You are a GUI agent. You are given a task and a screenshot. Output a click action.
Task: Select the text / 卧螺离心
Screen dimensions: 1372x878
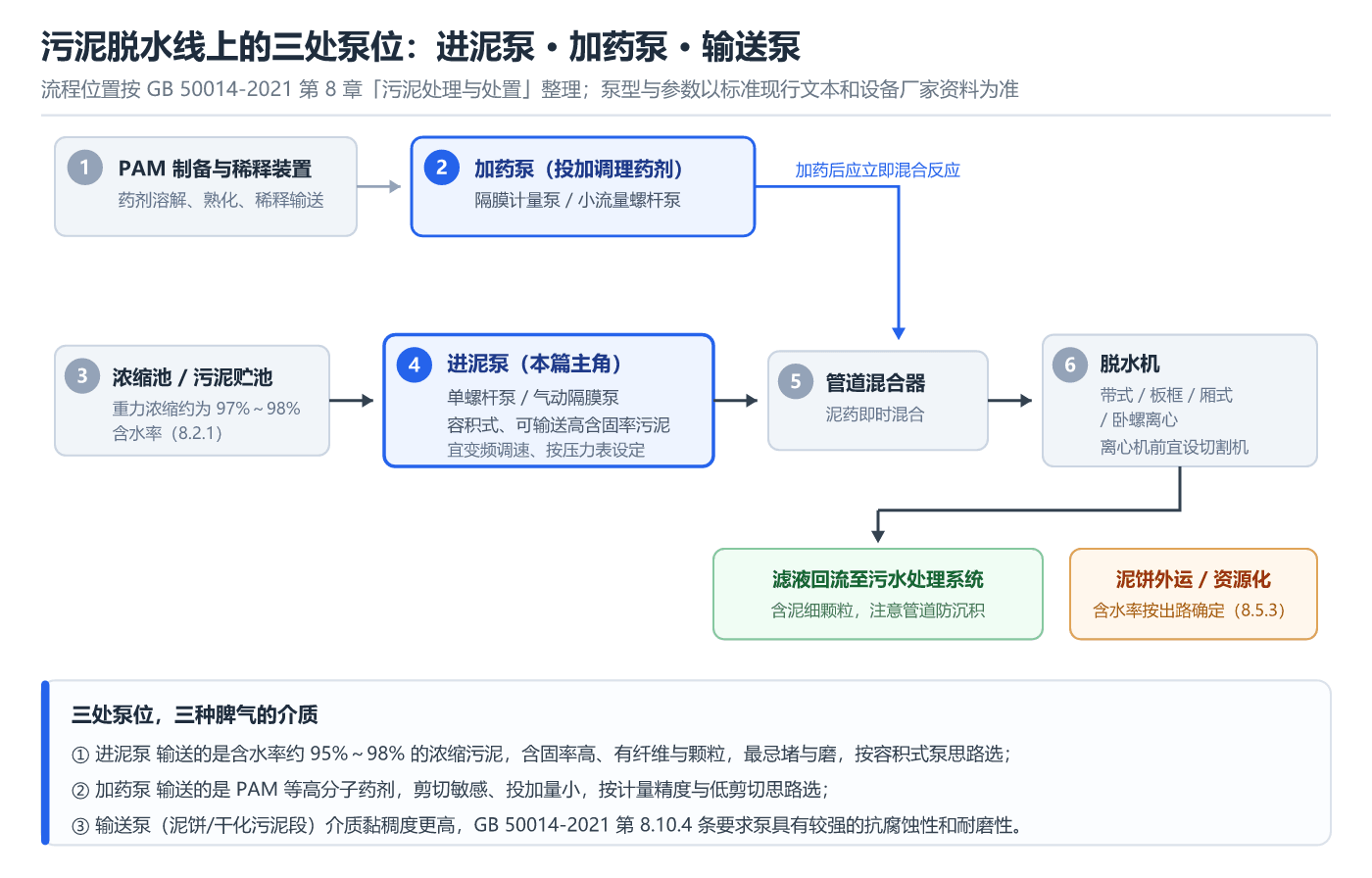(1139, 419)
